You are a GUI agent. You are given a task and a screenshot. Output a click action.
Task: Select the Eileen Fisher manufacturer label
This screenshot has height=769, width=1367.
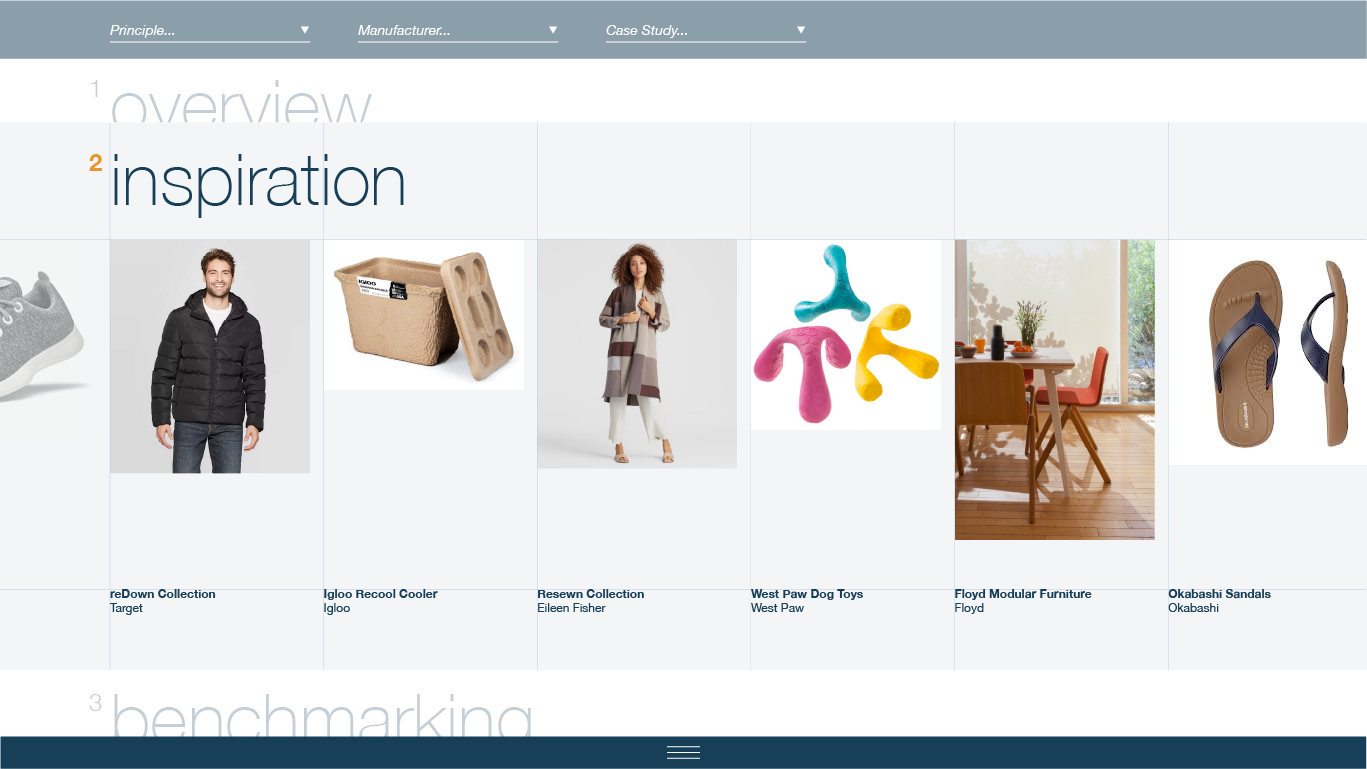571,608
